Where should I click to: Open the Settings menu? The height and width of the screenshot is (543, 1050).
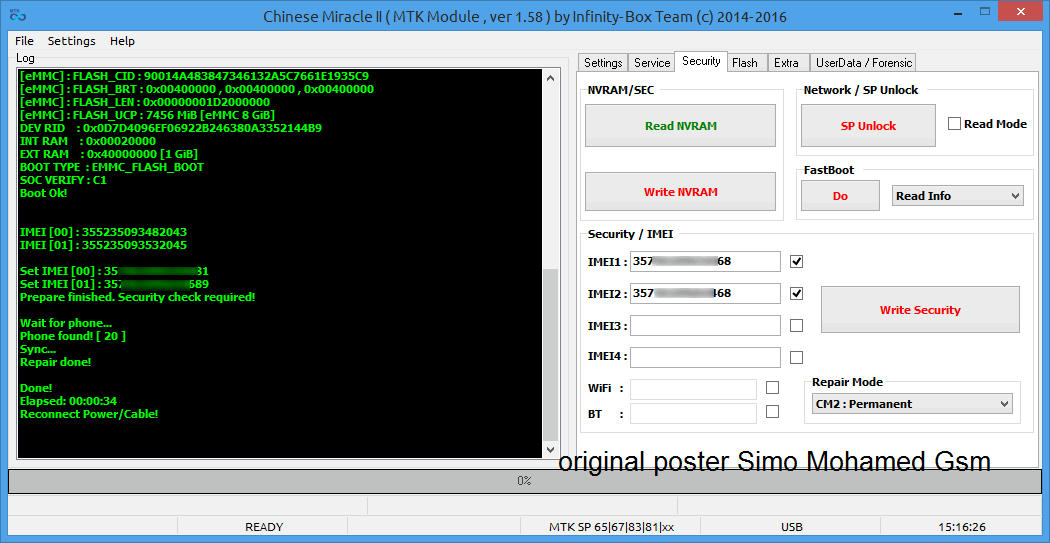[x=72, y=41]
